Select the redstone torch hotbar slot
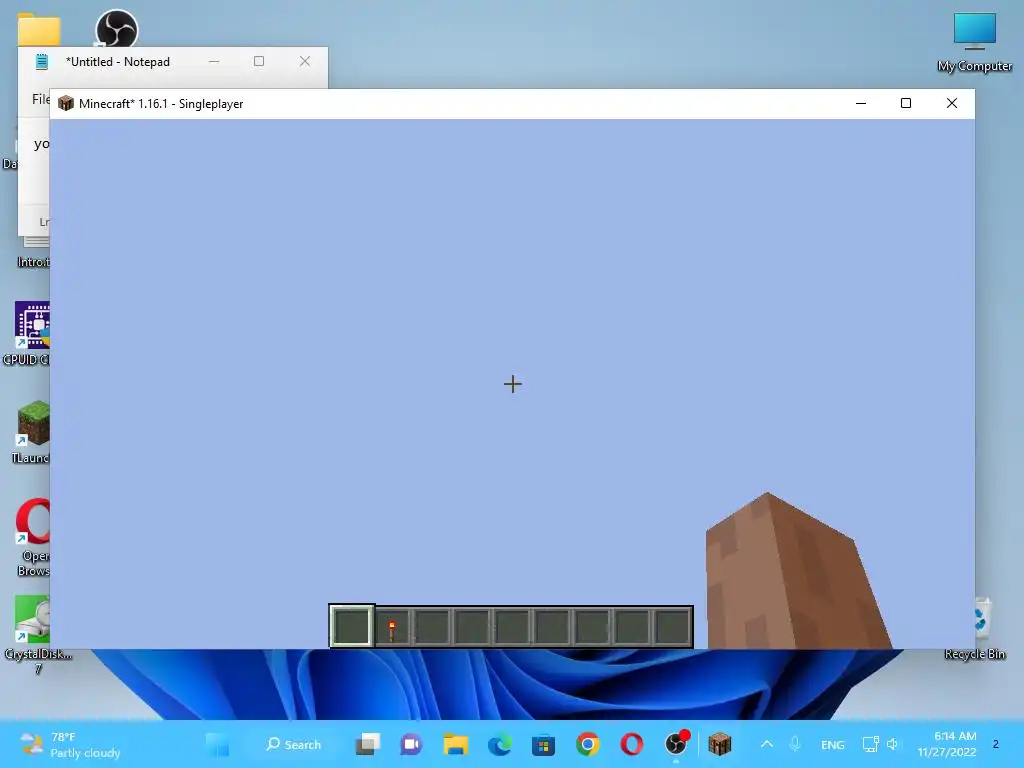This screenshot has width=1024, height=768. click(x=392, y=627)
